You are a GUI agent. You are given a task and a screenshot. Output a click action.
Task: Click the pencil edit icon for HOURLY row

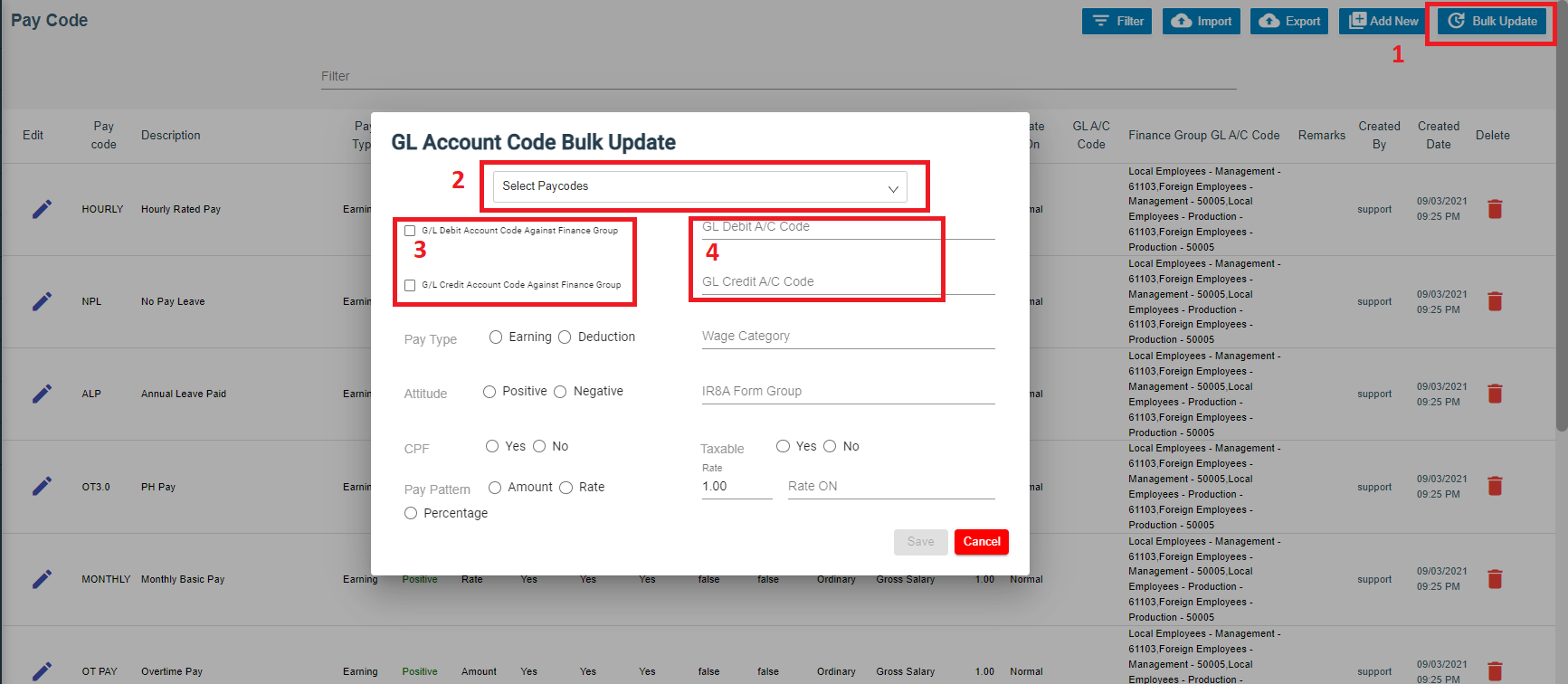click(42, 210)
